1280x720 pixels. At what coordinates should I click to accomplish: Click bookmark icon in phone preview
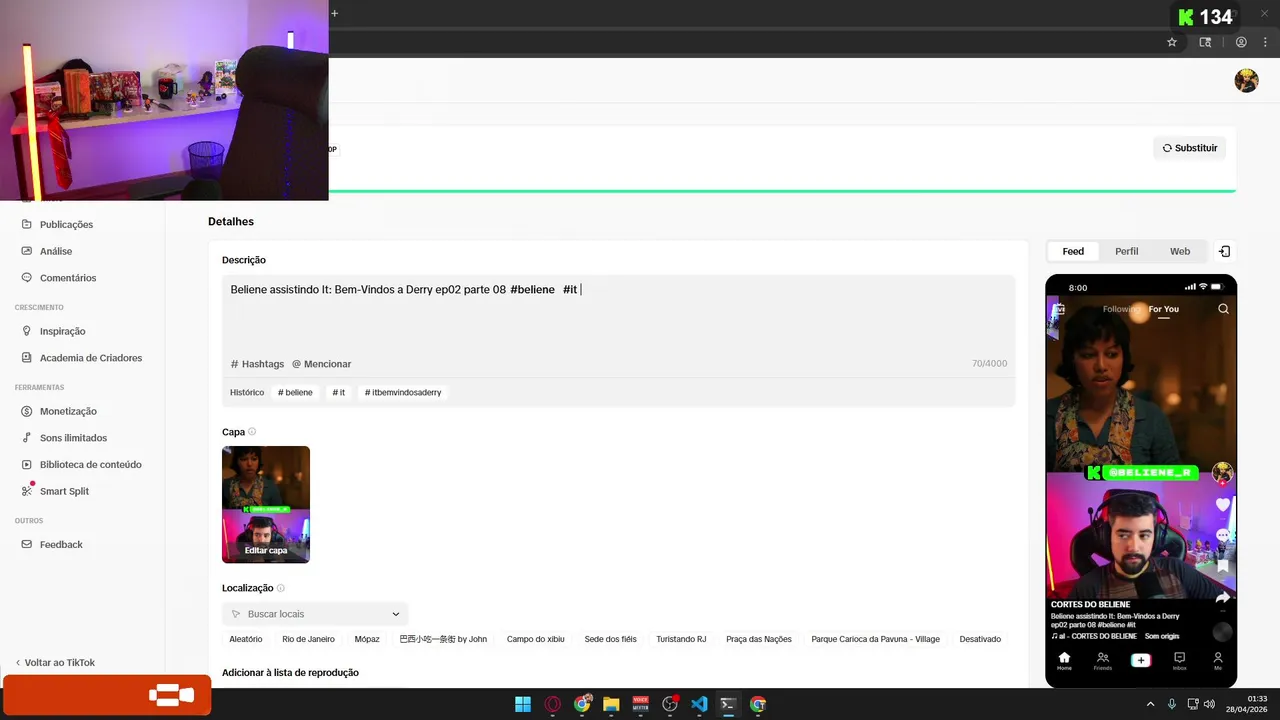1222,566
